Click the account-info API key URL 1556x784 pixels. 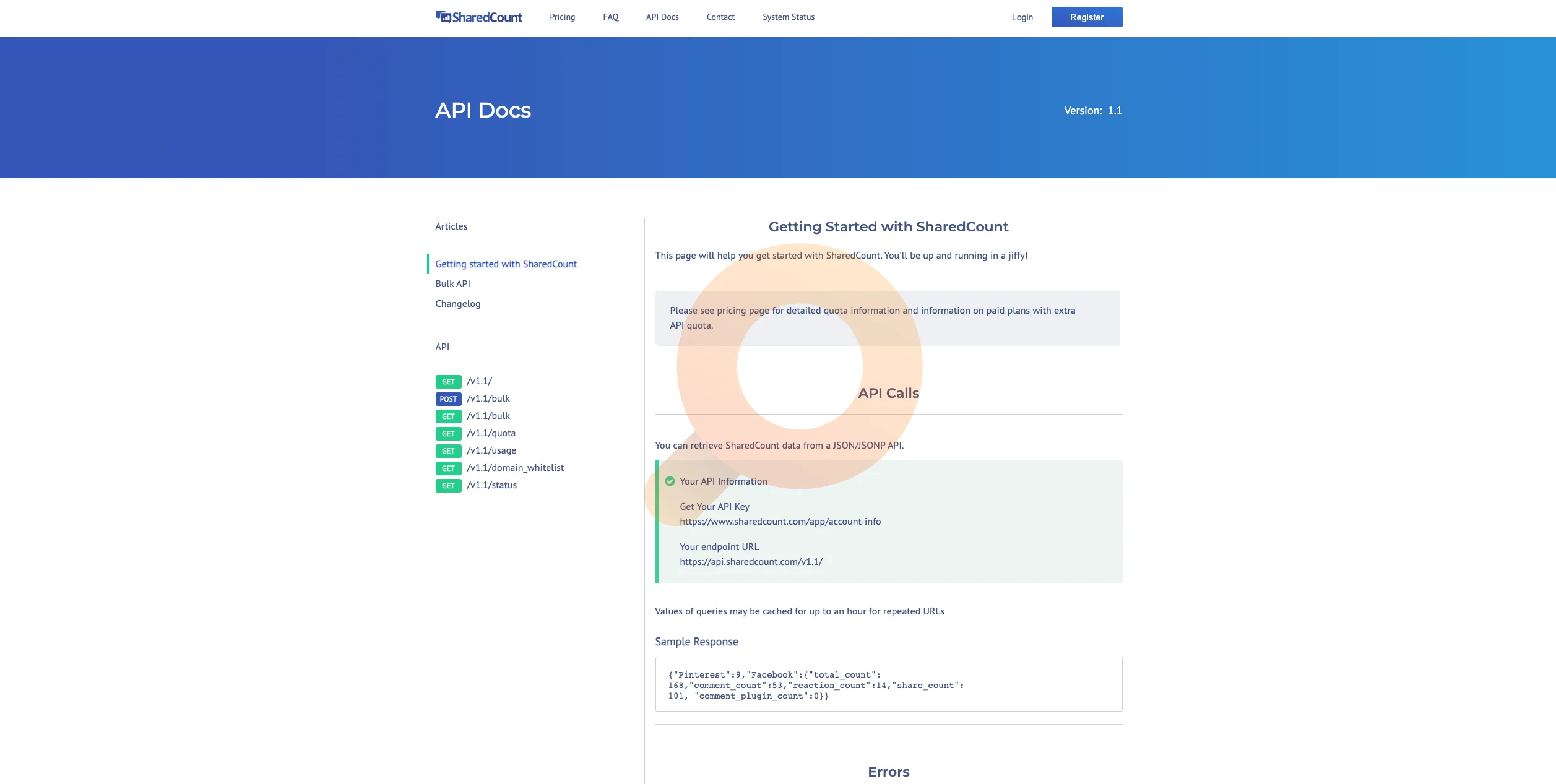(781, 521)
